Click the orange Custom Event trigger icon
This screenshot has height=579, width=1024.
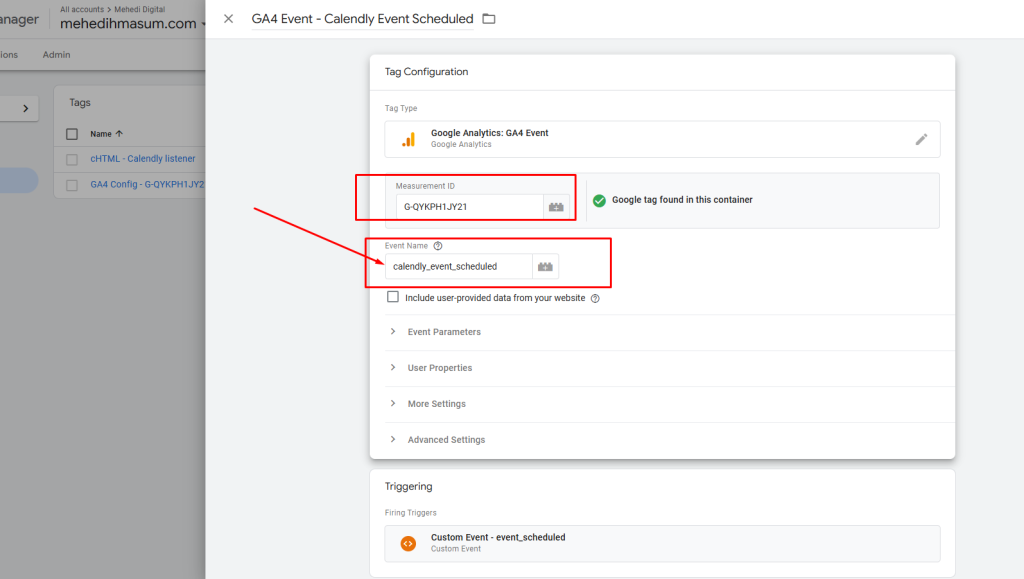point(408,543)
